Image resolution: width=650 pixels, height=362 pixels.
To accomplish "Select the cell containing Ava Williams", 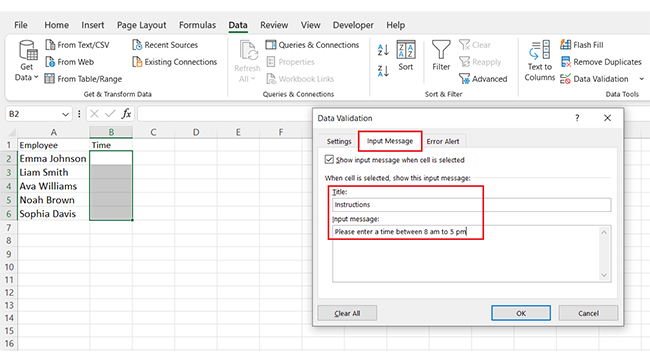I will [53, 186].
